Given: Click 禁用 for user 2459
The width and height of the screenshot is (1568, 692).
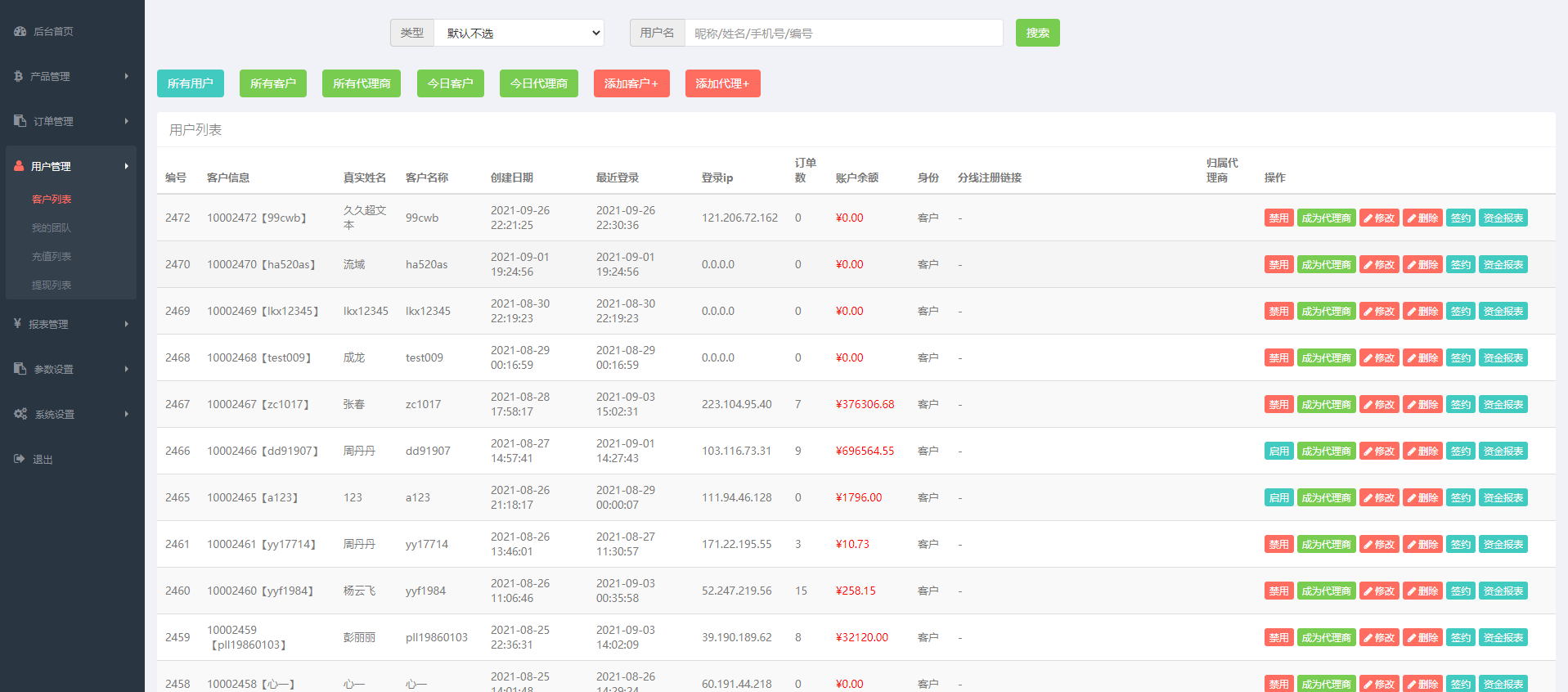Looking at the screenshot, I should point(1279,637).
